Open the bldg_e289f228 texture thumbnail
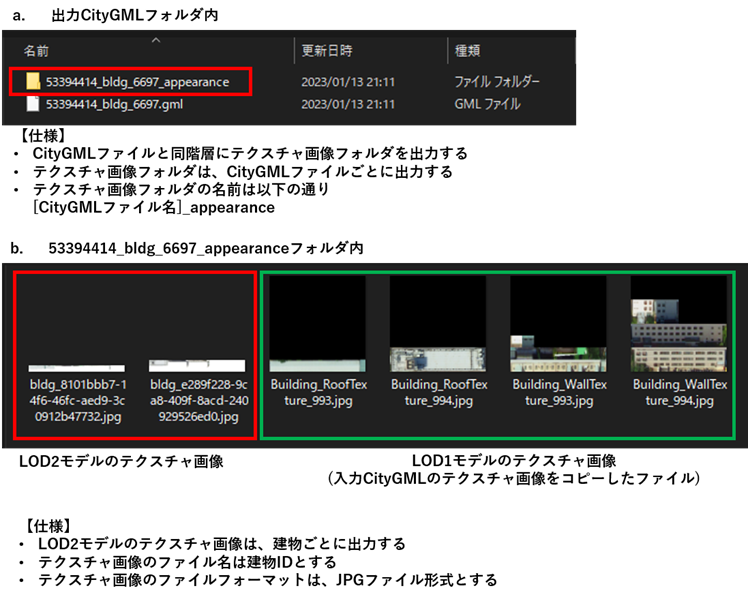This screenshot has width=748, height=599. tap(197, 366)
